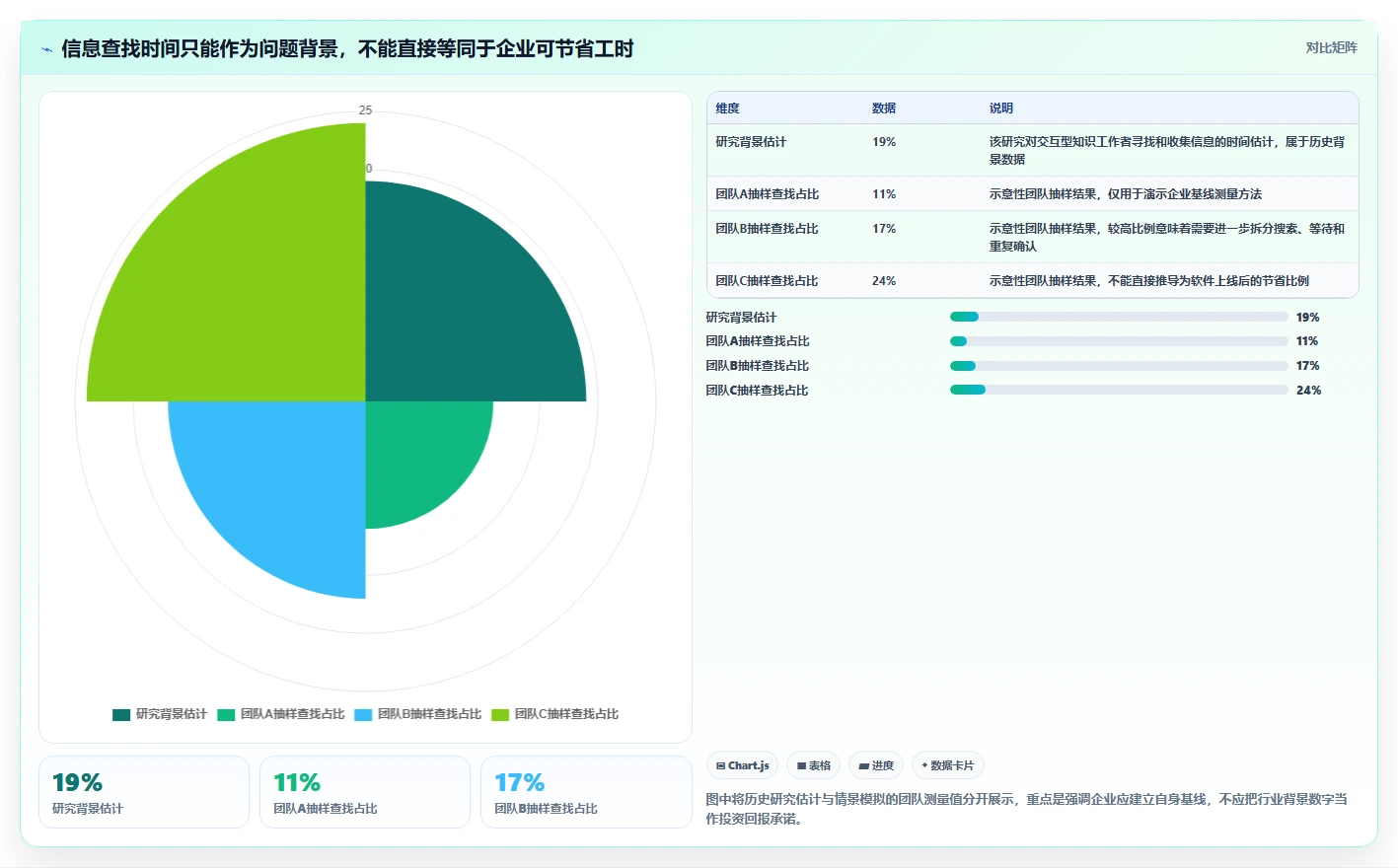Select the 表格 tag chip
The image size is (1398, 868).
pos(814,765)
